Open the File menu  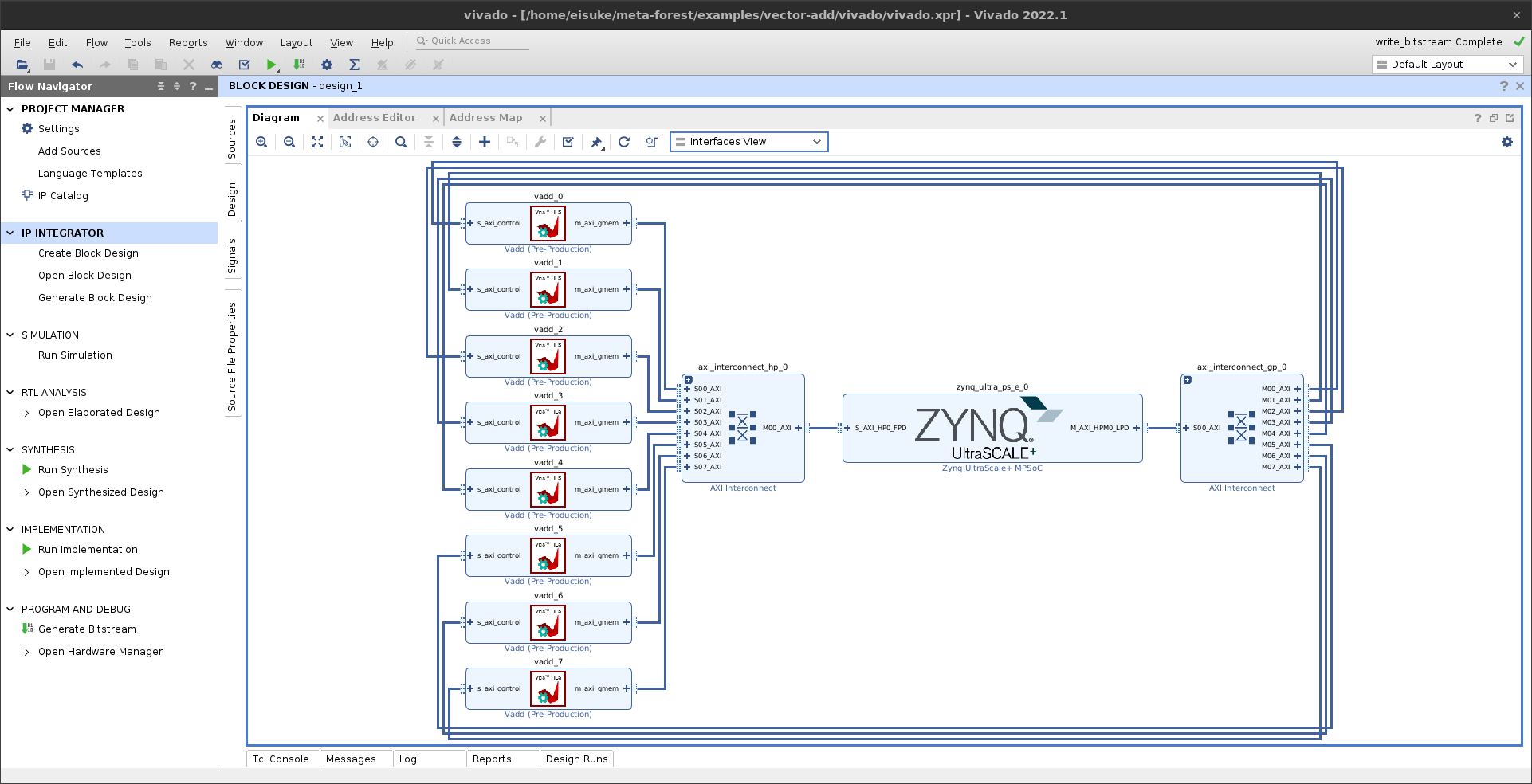click(22, 43)
